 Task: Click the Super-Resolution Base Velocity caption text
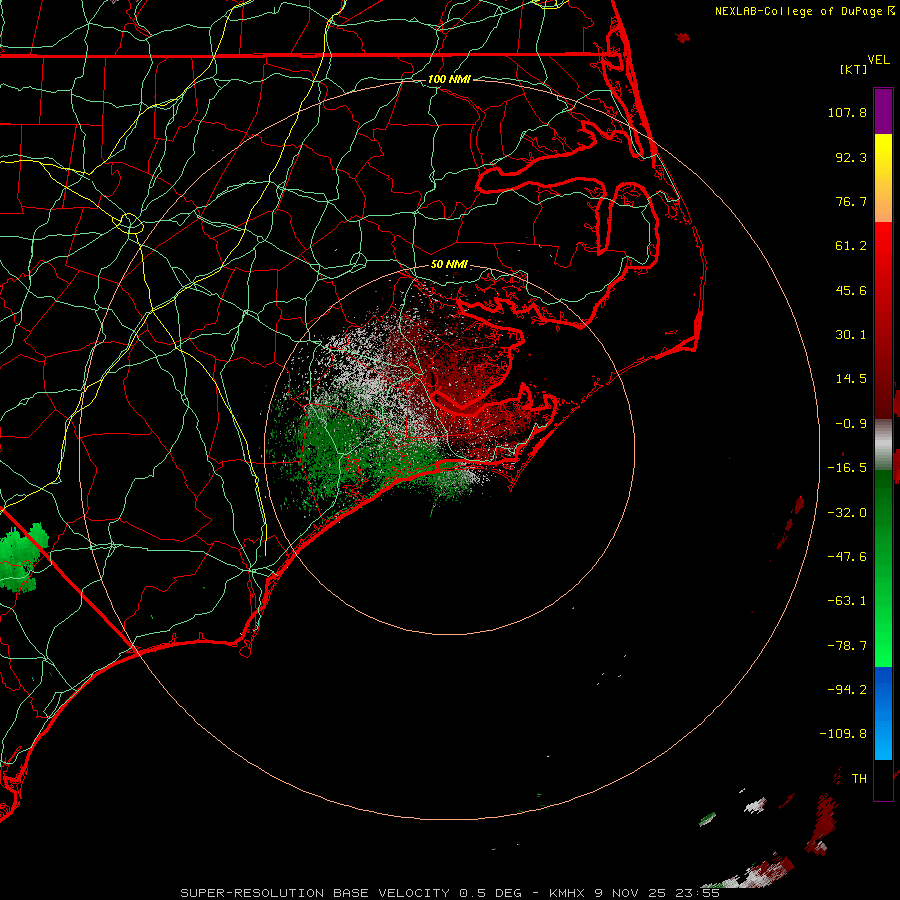[450, 893]
